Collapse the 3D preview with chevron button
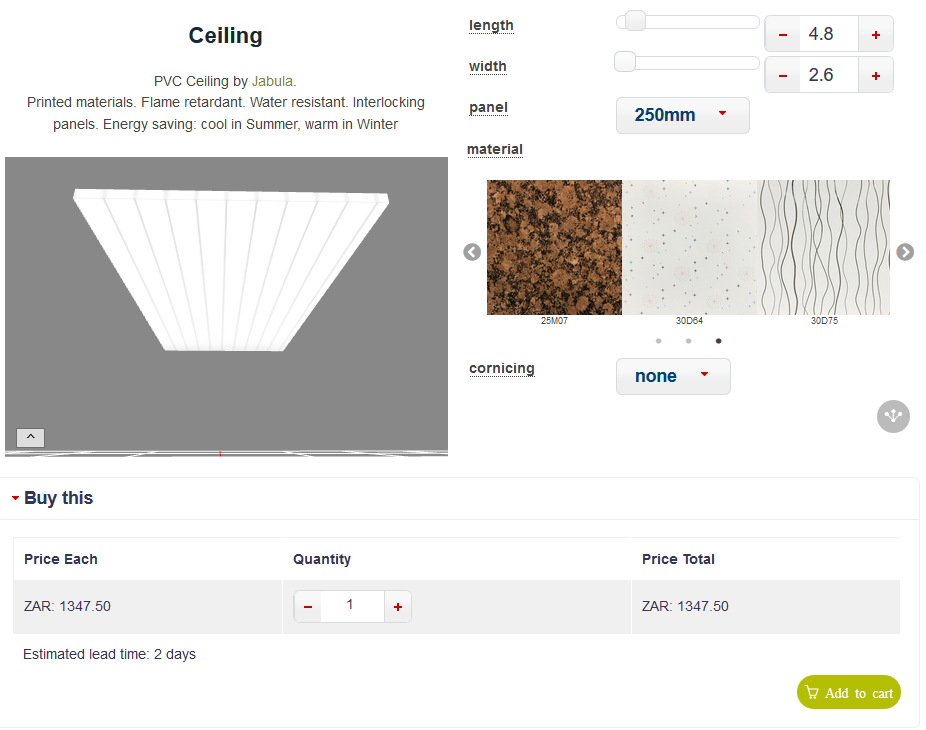 tap(30, 437)
